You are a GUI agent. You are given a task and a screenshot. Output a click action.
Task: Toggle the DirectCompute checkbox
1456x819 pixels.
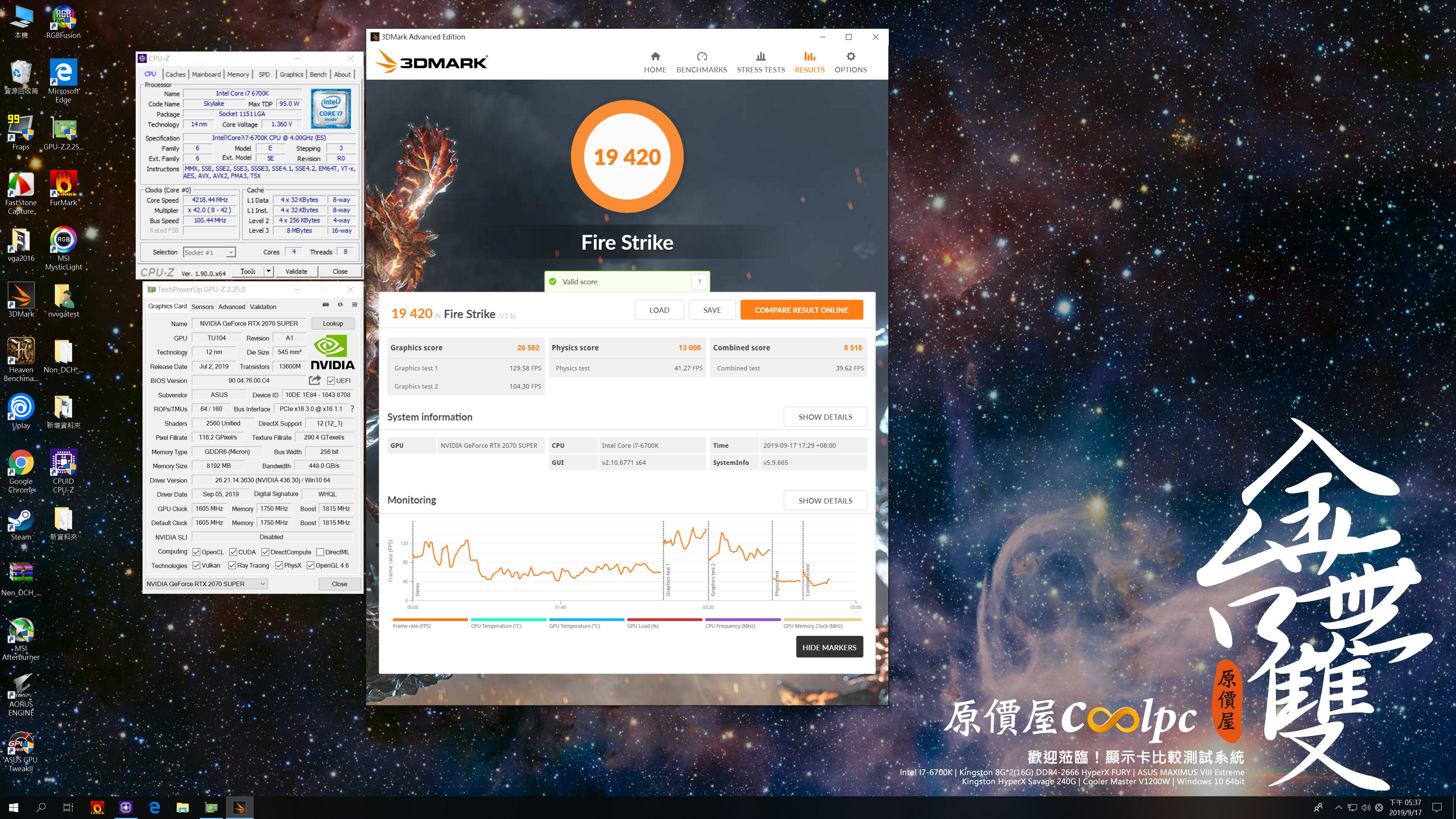point(265,552)
